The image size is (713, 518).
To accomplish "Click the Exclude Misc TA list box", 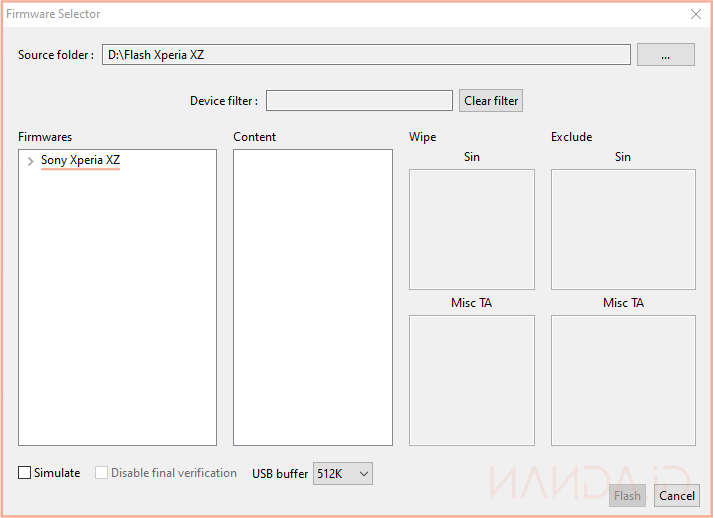I will click(x=622, y=380).
